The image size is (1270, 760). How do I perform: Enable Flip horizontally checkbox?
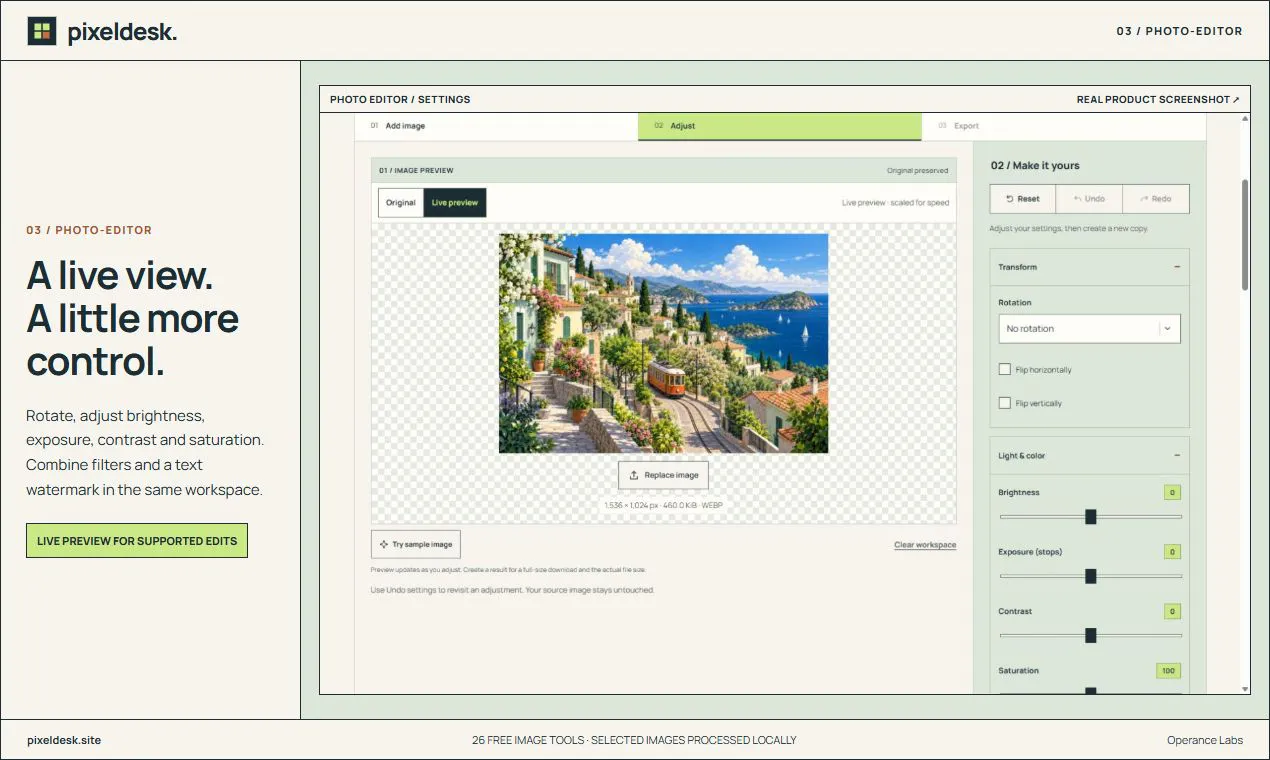point(1005,369)
